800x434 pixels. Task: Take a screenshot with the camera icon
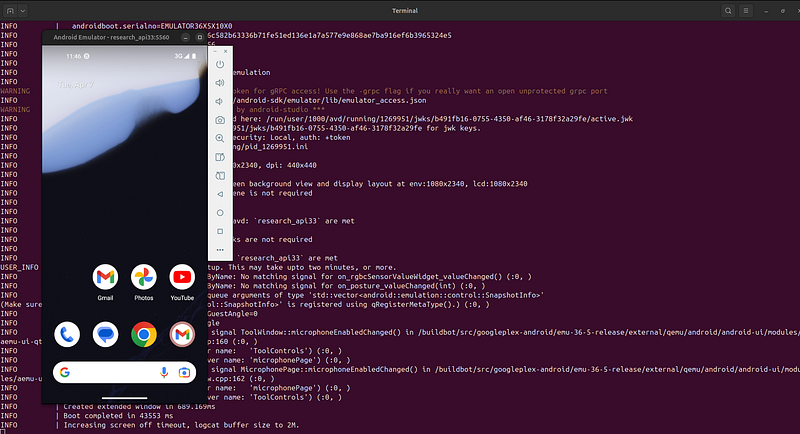(220, 120)
